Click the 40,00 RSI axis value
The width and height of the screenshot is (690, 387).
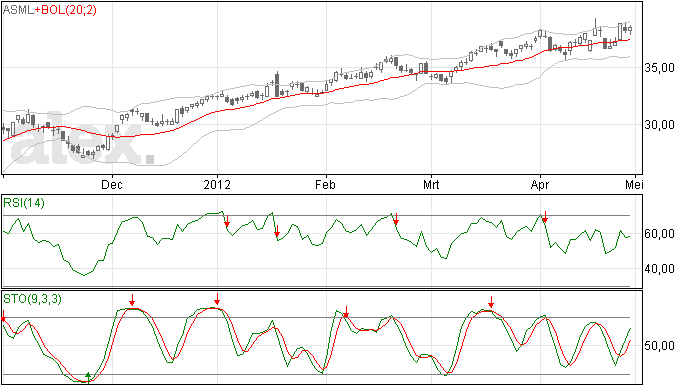pos(659,269)
